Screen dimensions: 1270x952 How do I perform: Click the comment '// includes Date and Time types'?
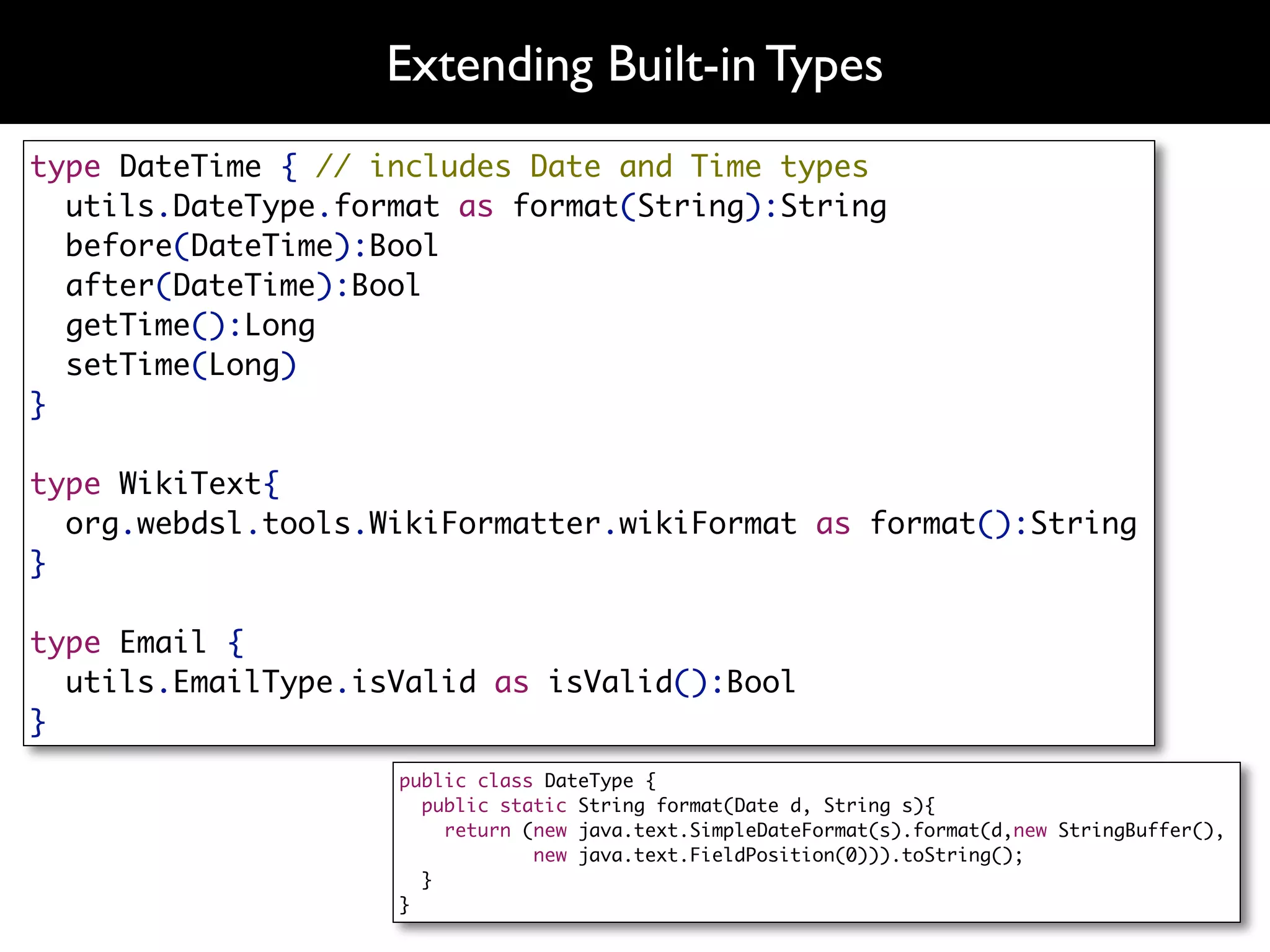point(592,167)
